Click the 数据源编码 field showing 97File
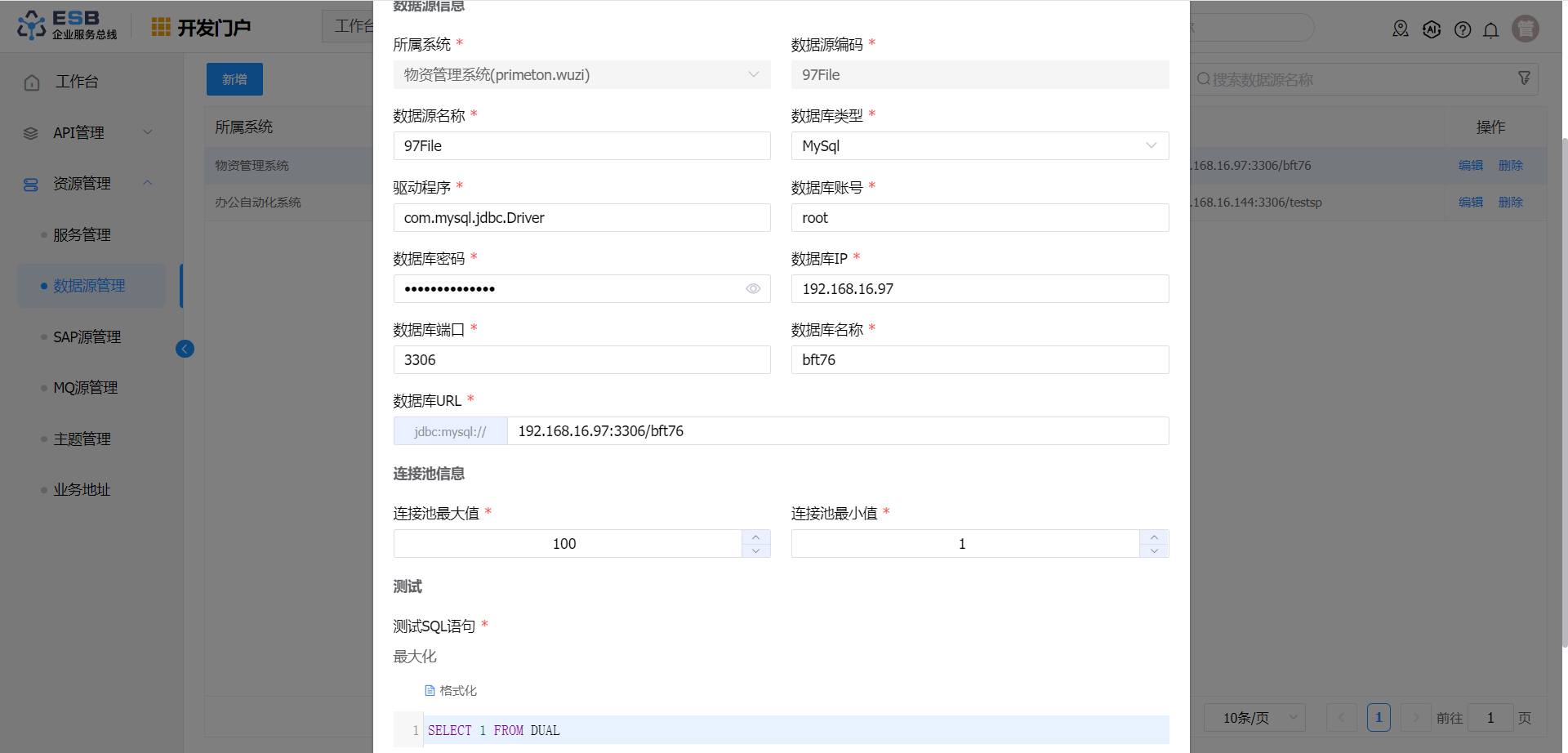The height and width of the screenshot is (753, 1568). tap(980, 75)
